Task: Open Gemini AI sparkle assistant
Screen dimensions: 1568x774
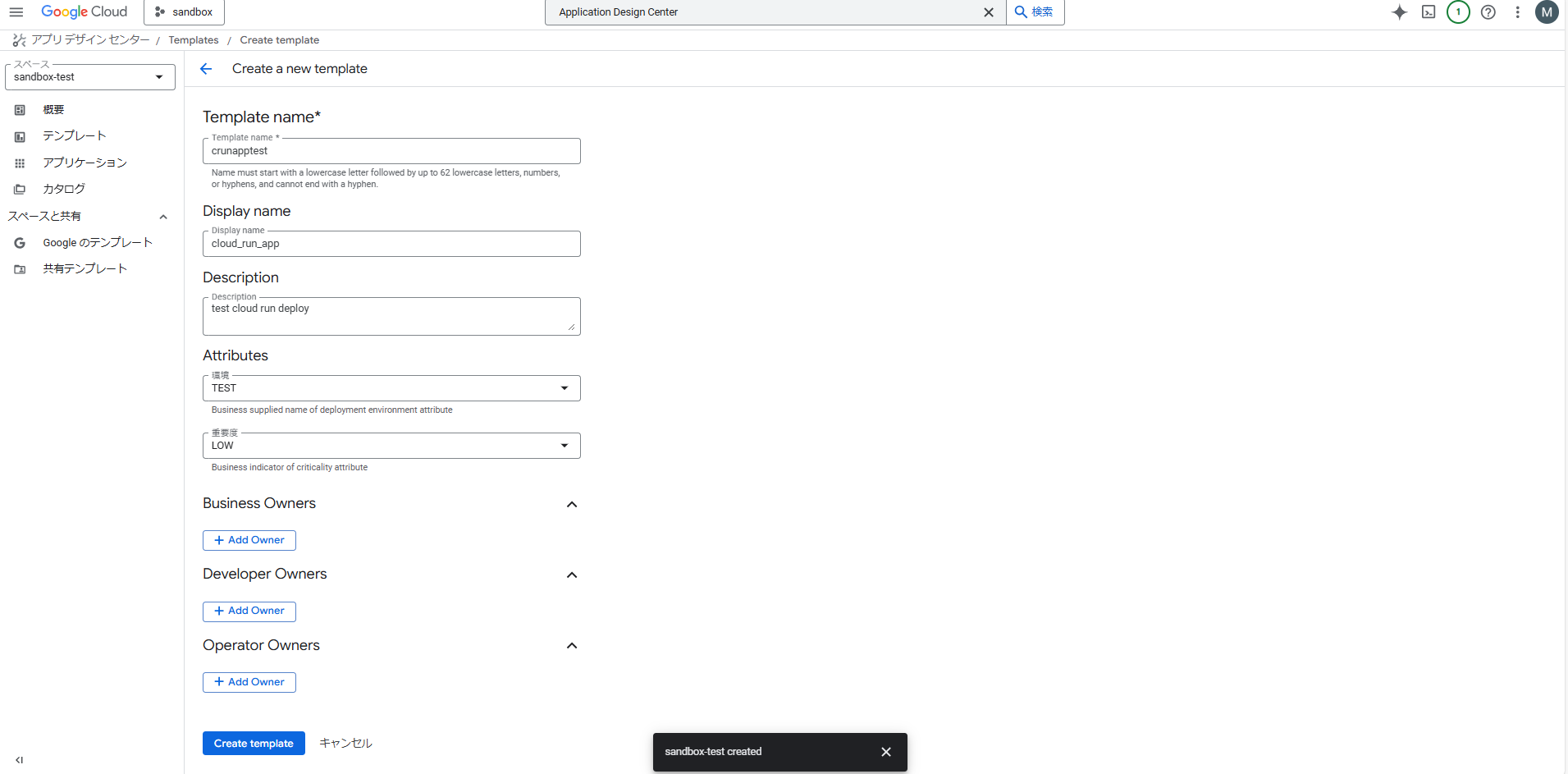Action: pos(1400,12)
